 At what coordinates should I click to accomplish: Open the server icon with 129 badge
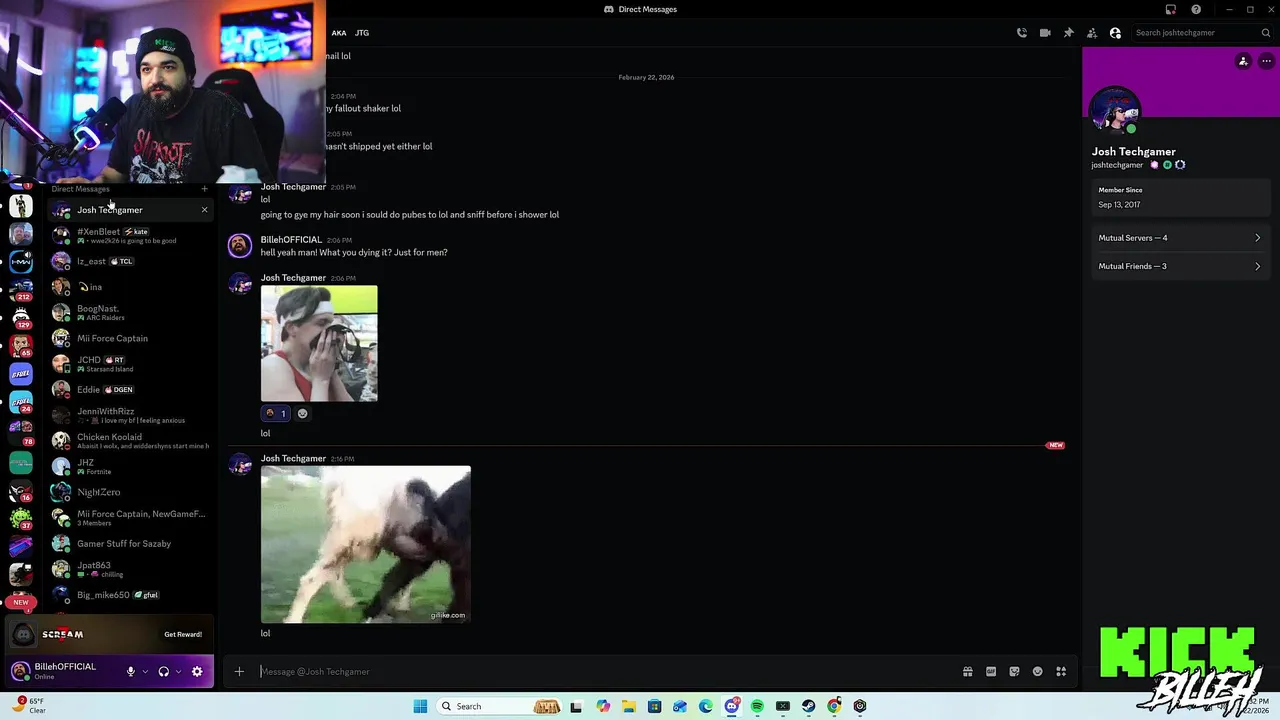pyautogui.click(x=21, y=318)
